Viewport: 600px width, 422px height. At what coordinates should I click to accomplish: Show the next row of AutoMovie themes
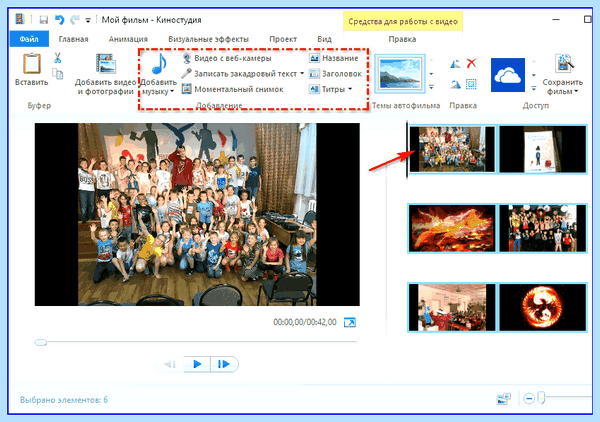[x=431, y=74]
